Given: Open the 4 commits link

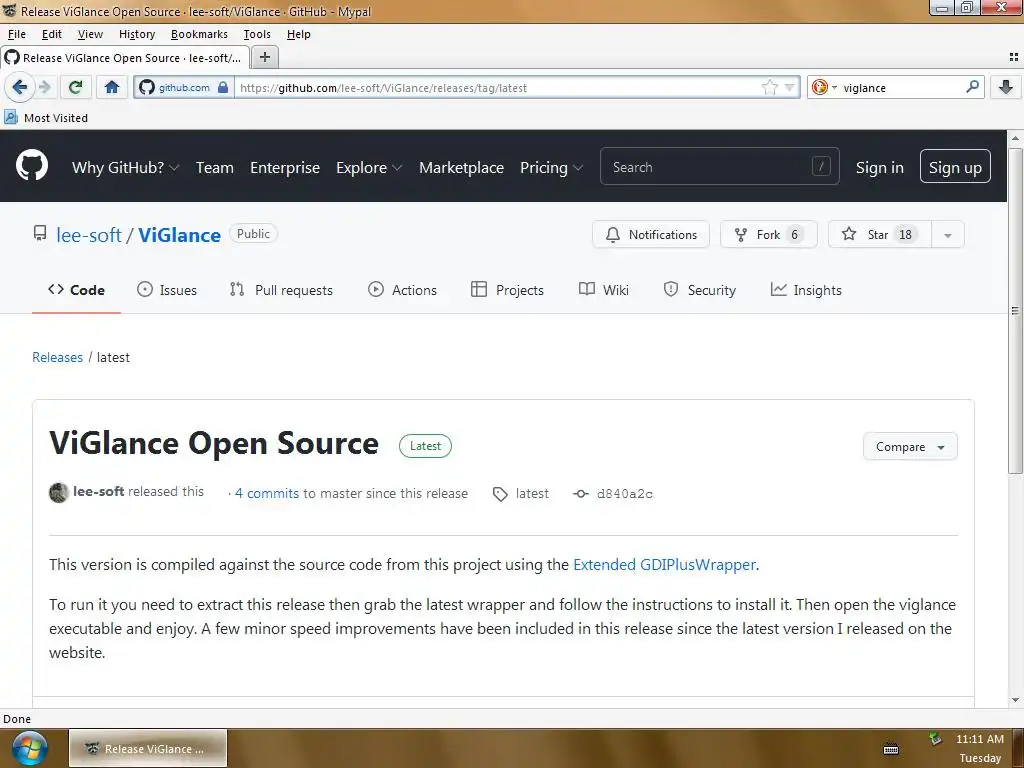Looking at the screenshot, I should point(266,493).
